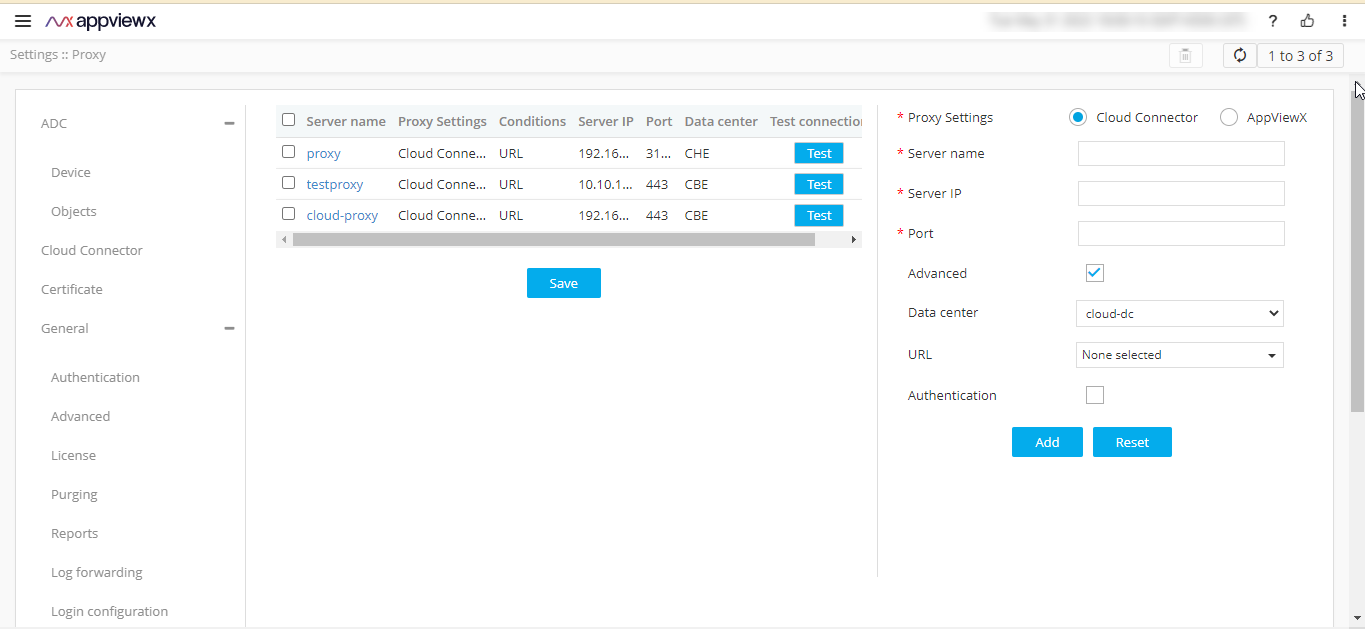Image resolution: width=1365 pixels, height=629 pixels.
Task: Go to Objects settings
Action: point(74,212)
